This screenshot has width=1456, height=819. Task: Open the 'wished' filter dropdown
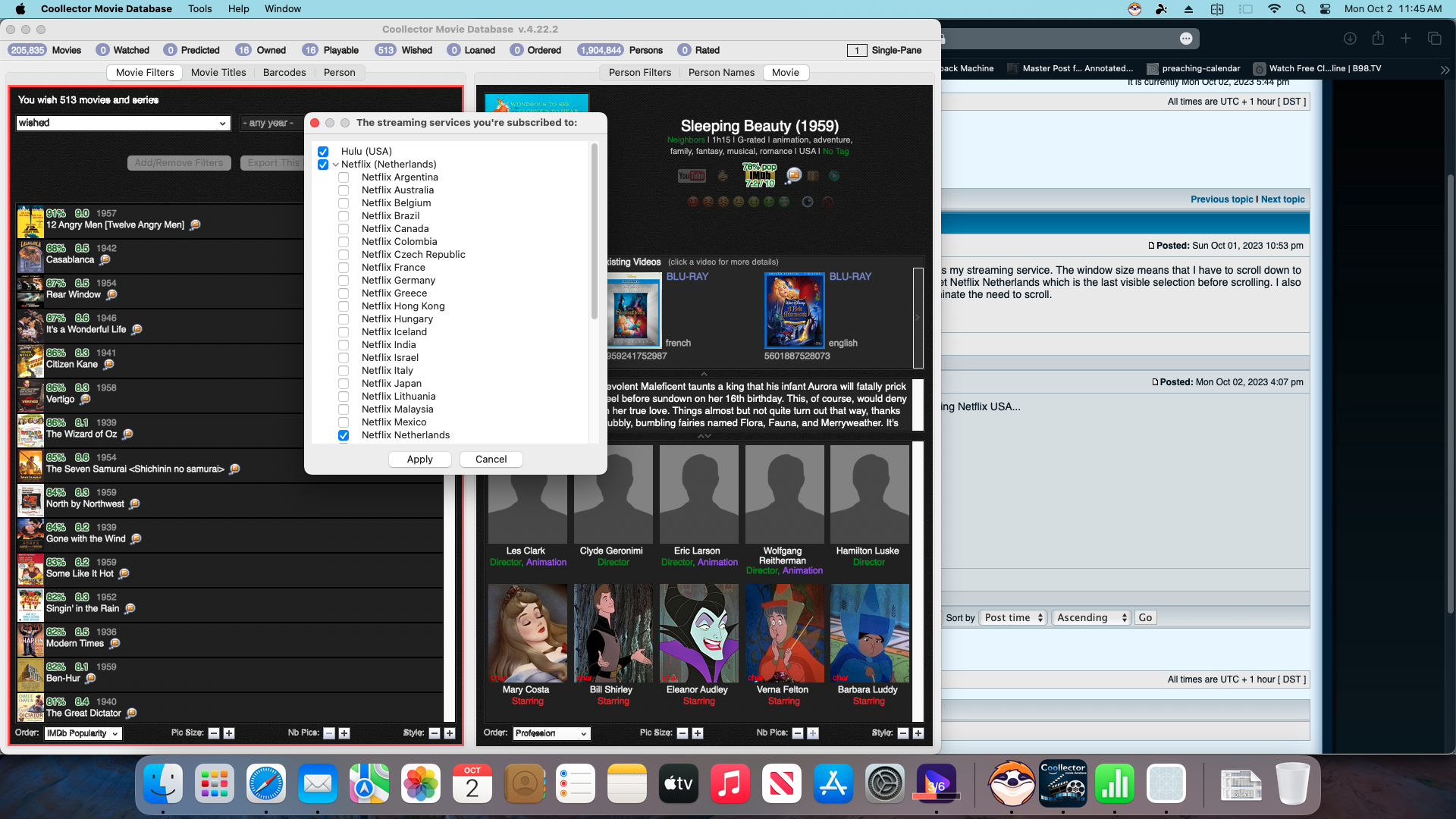(123, 123)
